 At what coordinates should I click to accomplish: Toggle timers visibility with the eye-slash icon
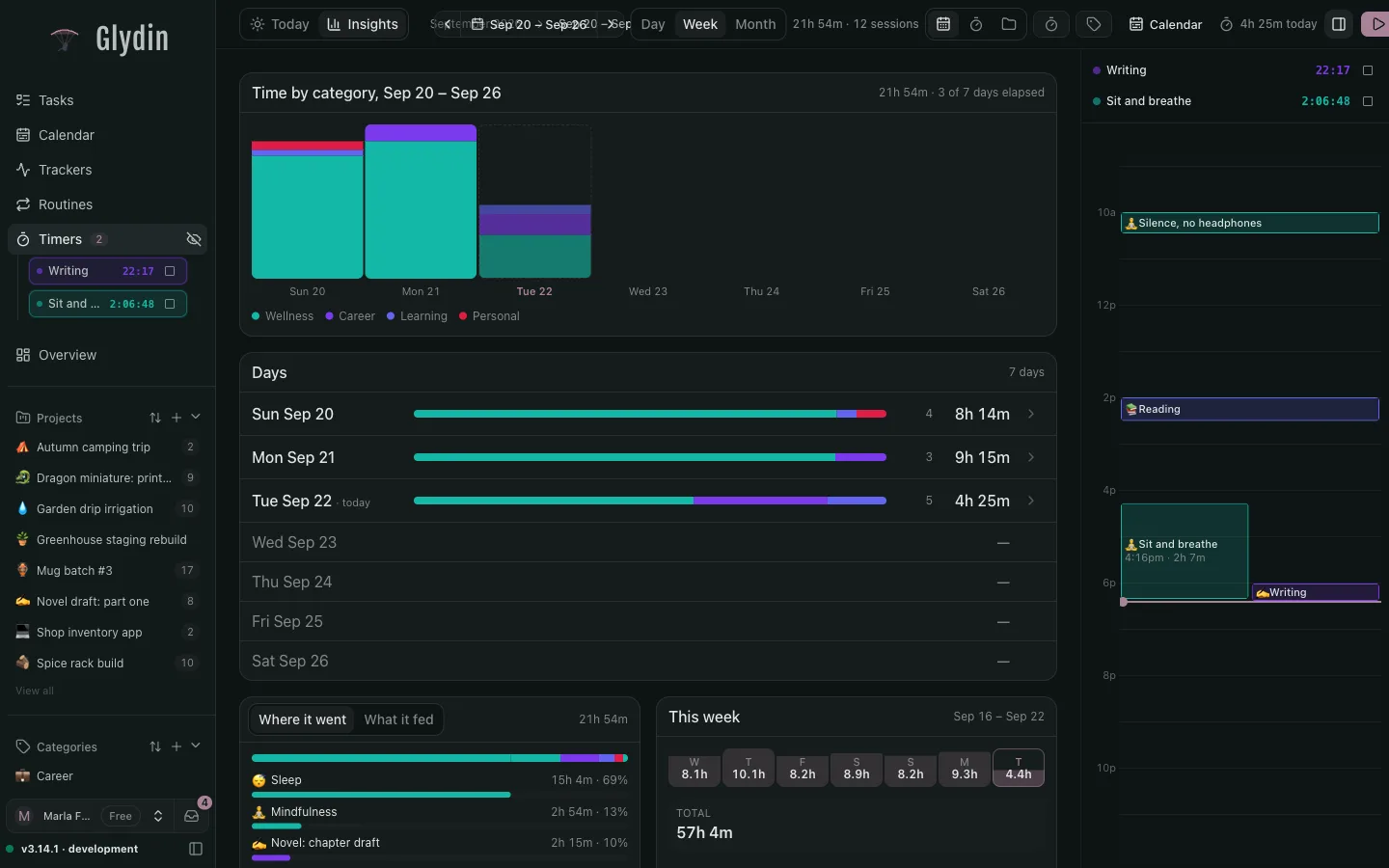pyautogui.click(x=194, y=239)
